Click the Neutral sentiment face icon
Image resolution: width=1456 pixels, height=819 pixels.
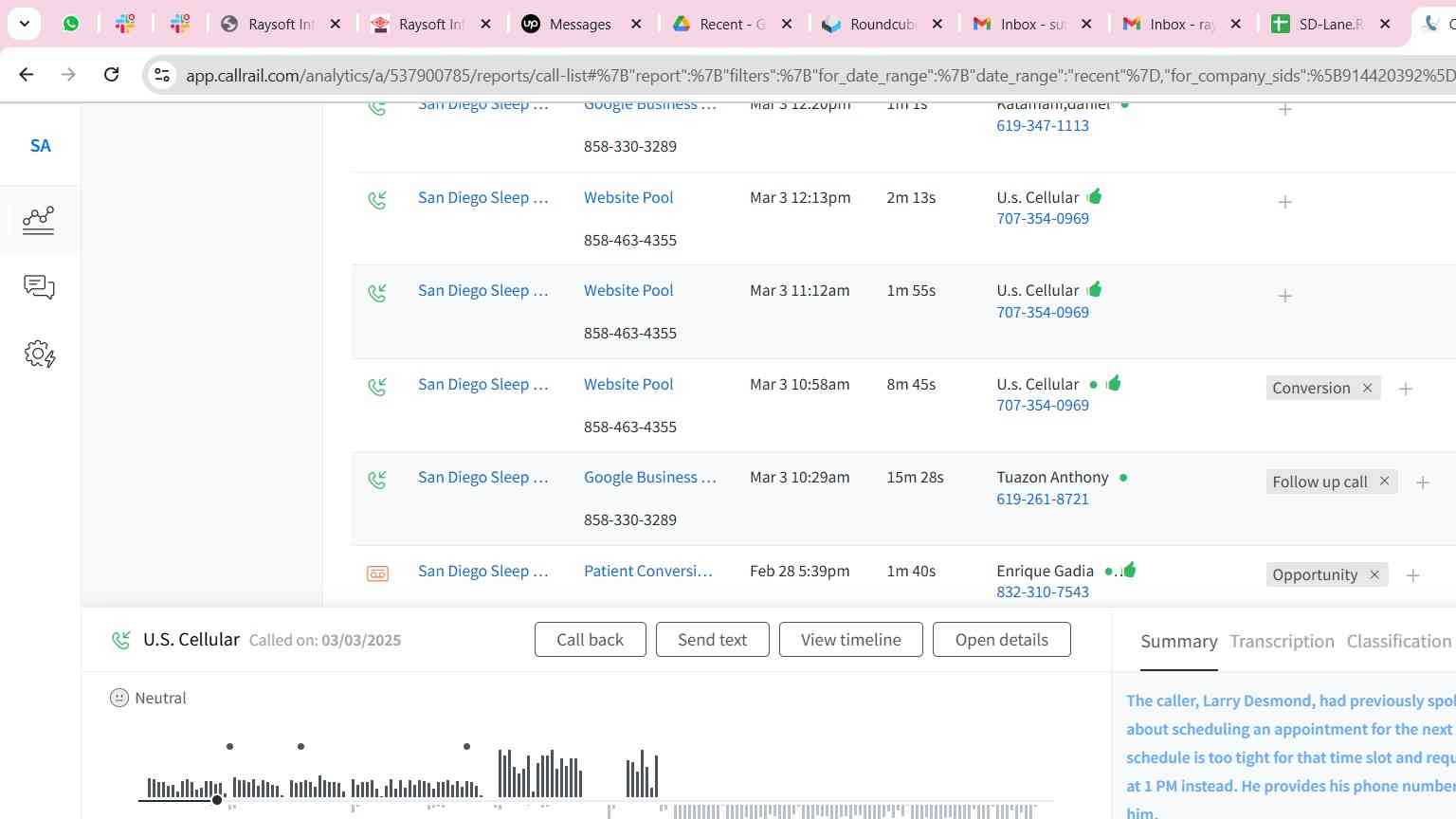[119, 698]
